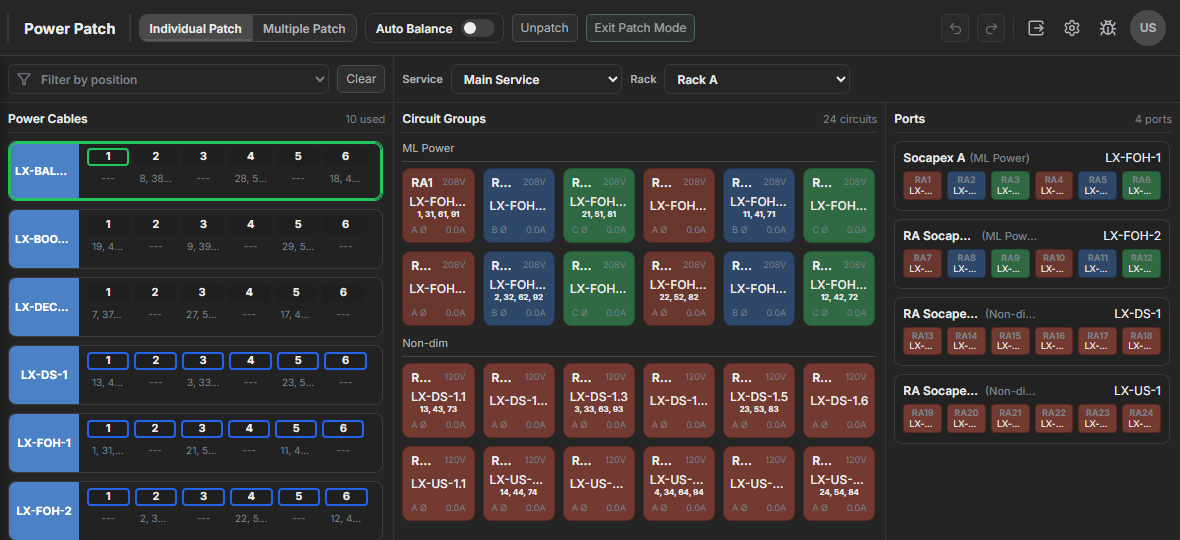Click the Unpatch button
This screenshot has height=540, width=1180.
click(545, 28)
